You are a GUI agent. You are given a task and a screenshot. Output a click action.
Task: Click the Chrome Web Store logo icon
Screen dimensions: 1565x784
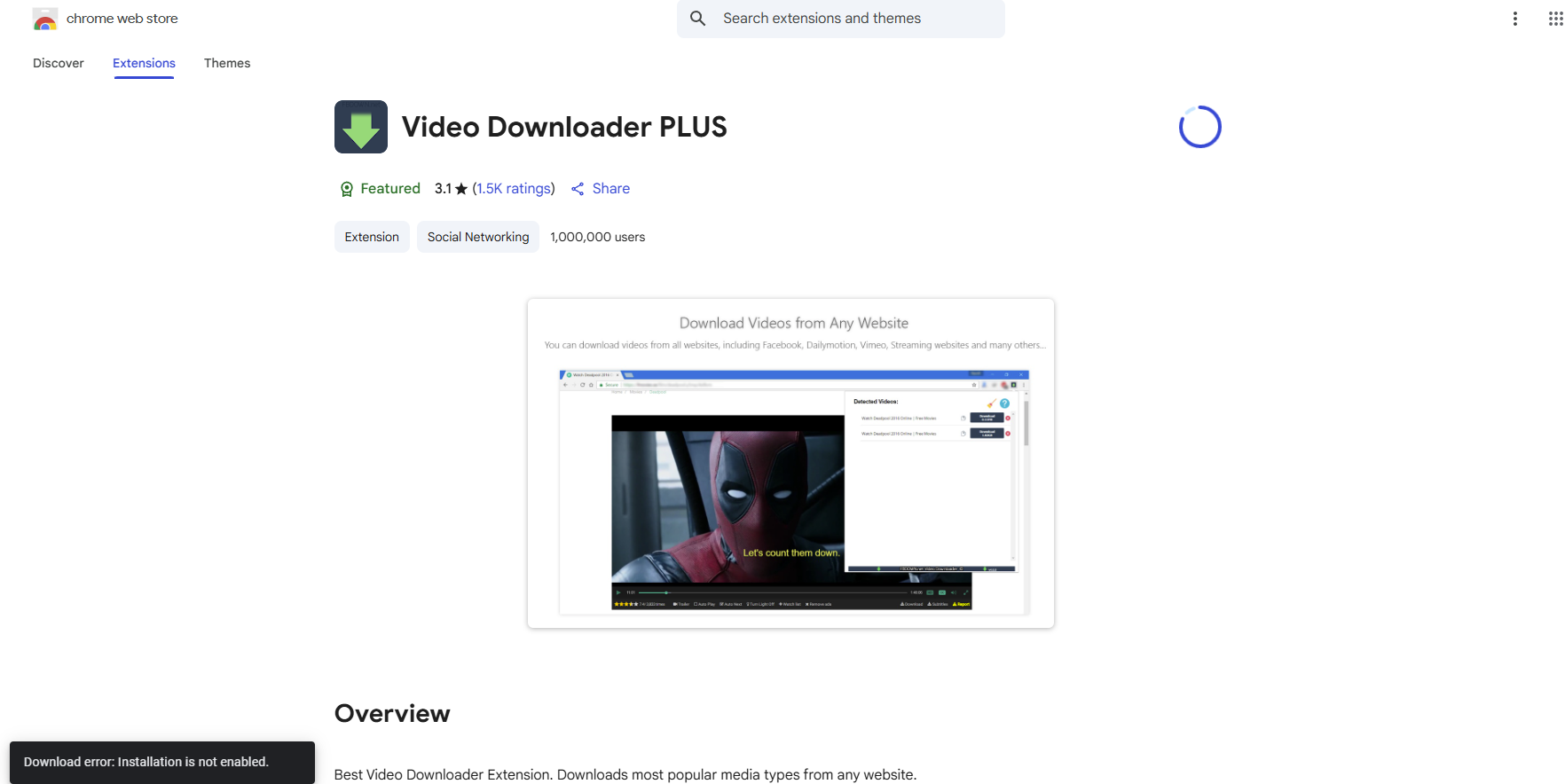tap(45, 19)
